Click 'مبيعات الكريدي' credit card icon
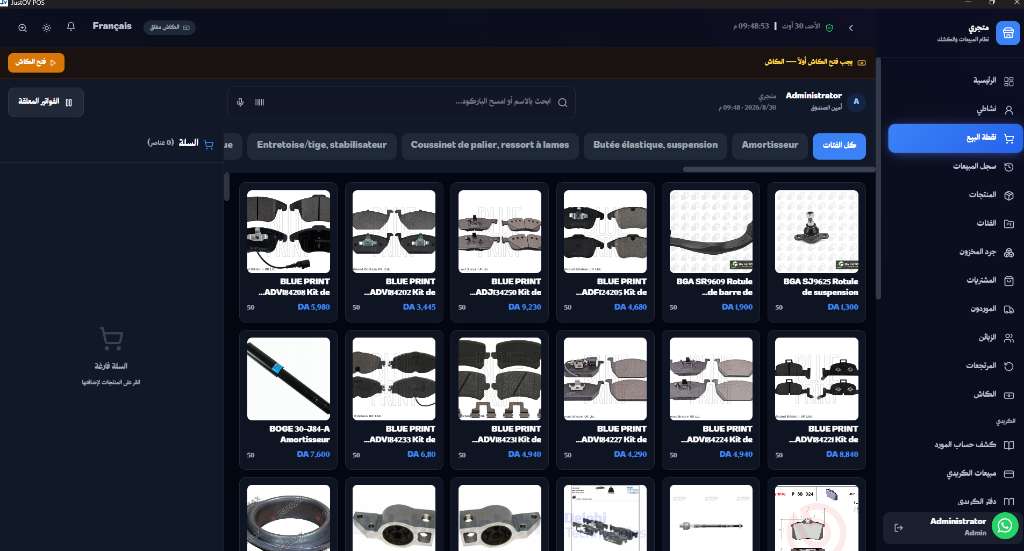Viewport: 1024px width, 551px height. [x=1008, y=474]
